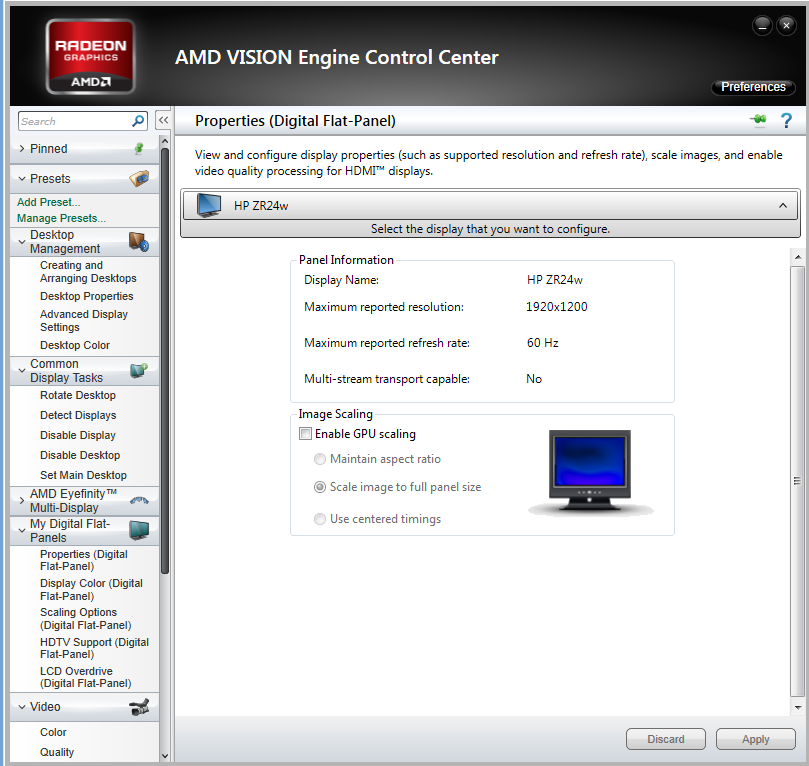This screenshot has height=766, width=809.
Task: Select Use centered timings option
Action: [320, 519]
